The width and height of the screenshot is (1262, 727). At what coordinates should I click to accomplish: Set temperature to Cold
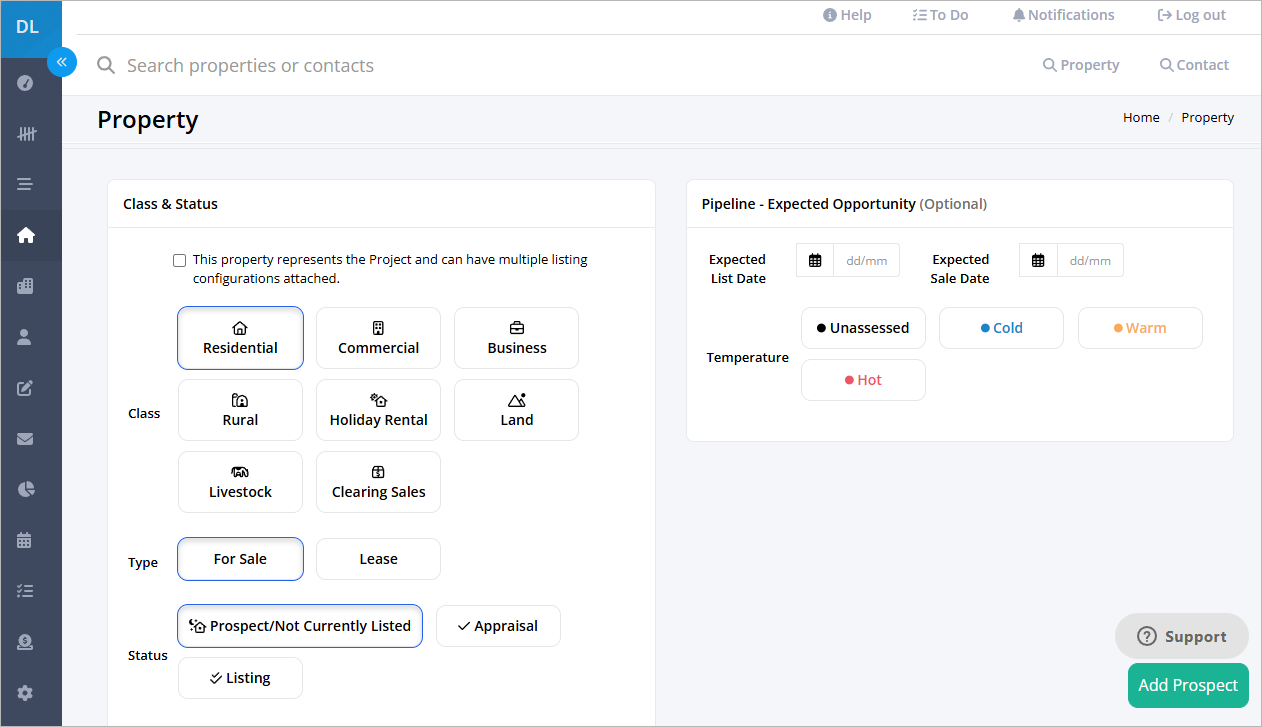(x=1001, y=328)
